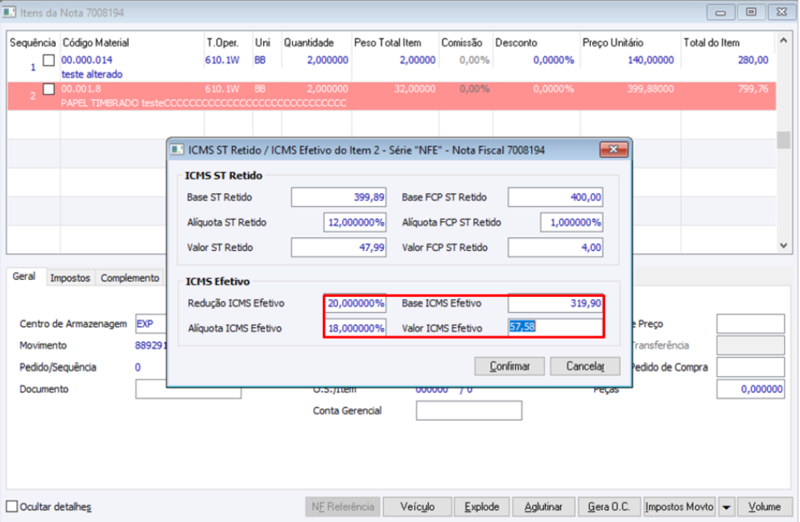This screenshot has width=800, height=522.
Task: Toggle the Ocultar detalhes checkbox
Action: (x=12, y=507)
